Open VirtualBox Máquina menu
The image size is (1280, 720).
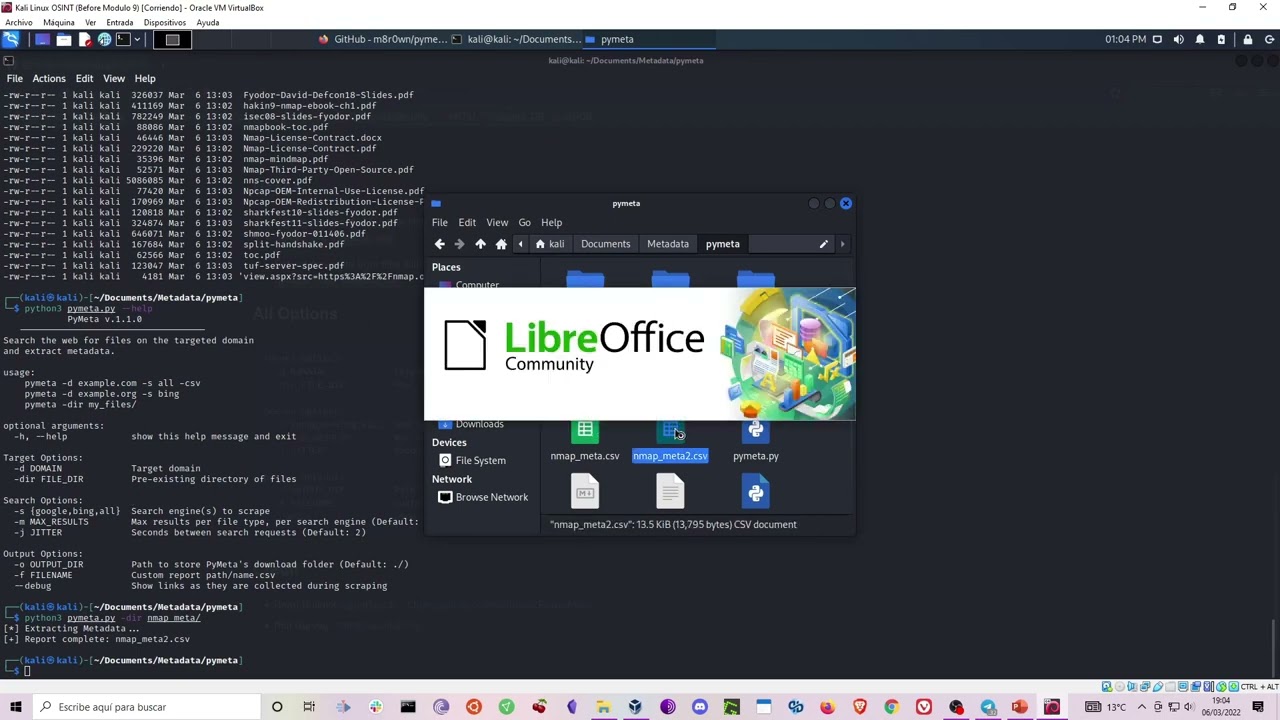pos(58,22)
